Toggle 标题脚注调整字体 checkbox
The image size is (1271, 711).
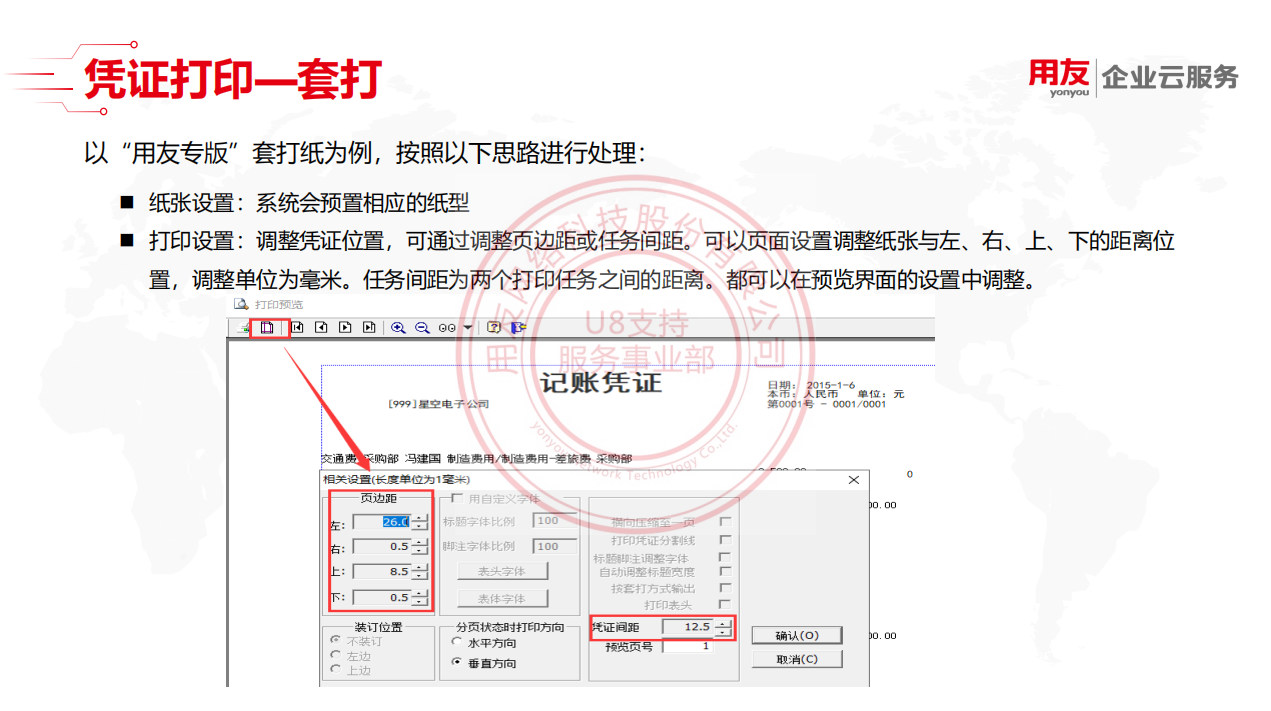pyautogui.click(x=725, y=557)
